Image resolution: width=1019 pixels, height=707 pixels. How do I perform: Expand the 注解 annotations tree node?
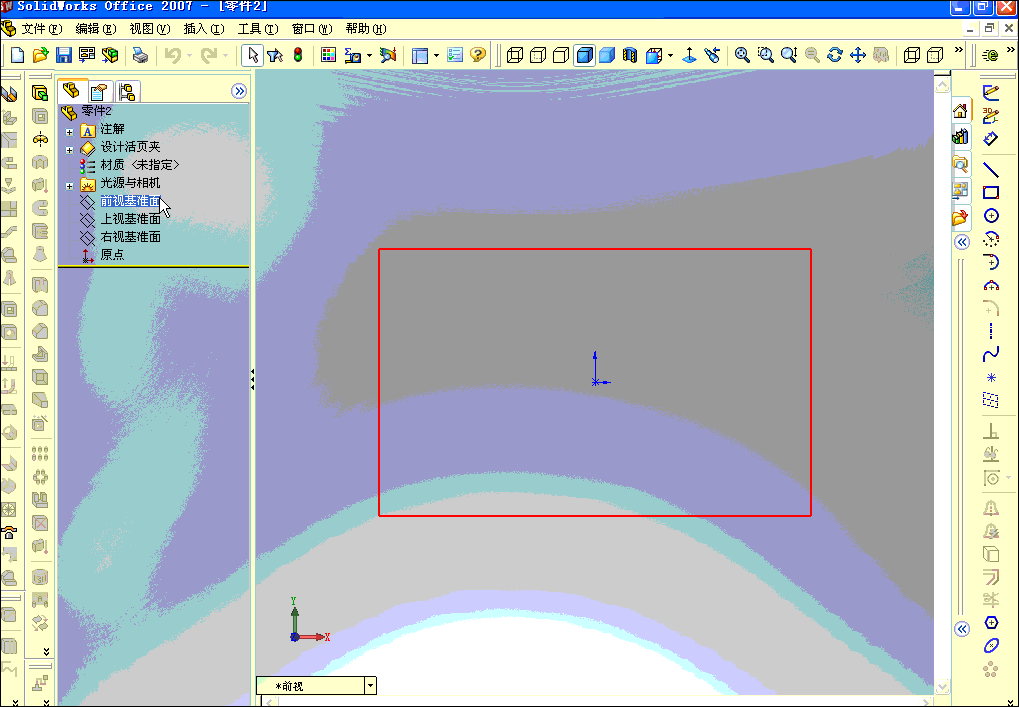pyautogui.click(x=70, y=132)
